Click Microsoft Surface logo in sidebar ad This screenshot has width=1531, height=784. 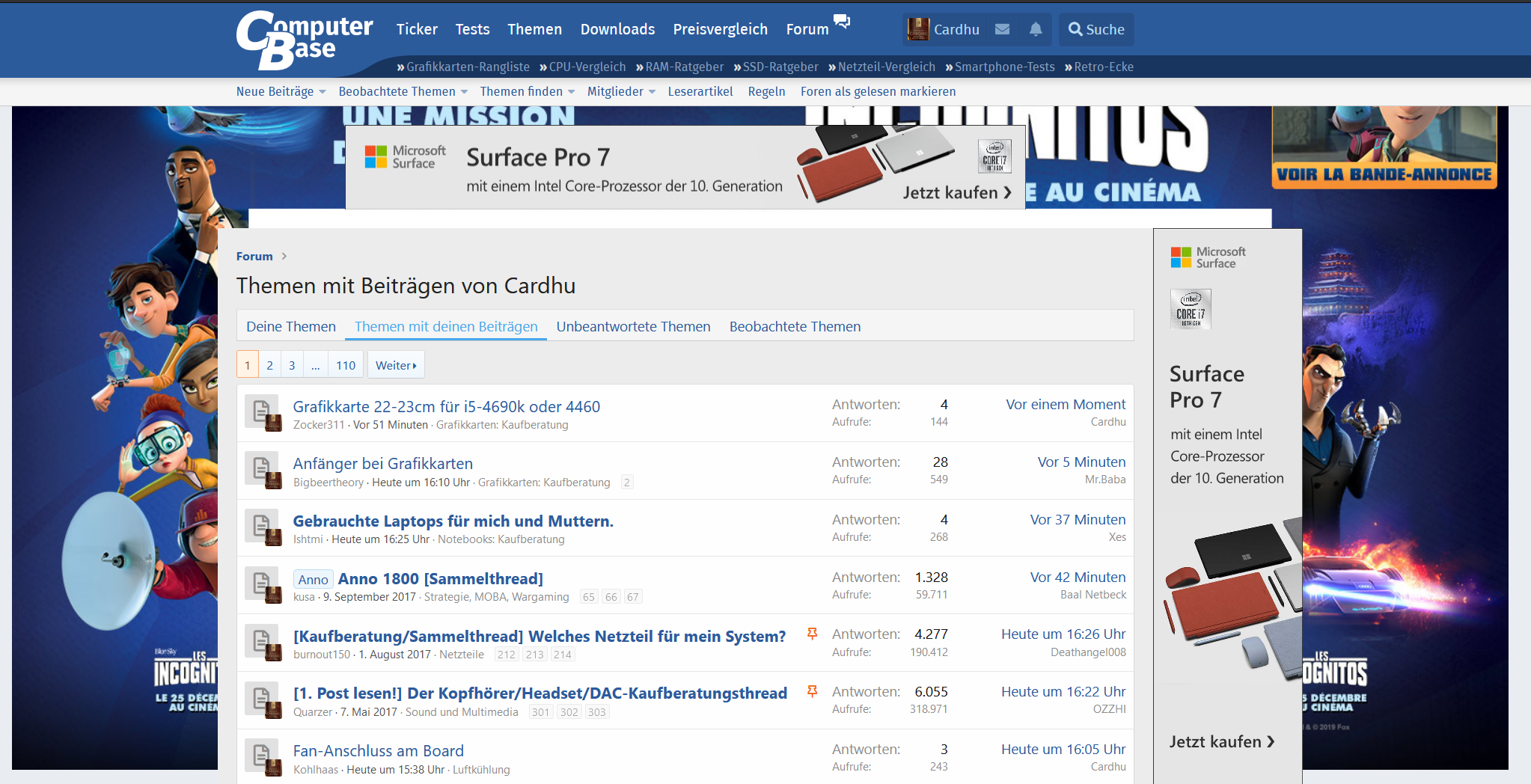point(1208,257)
